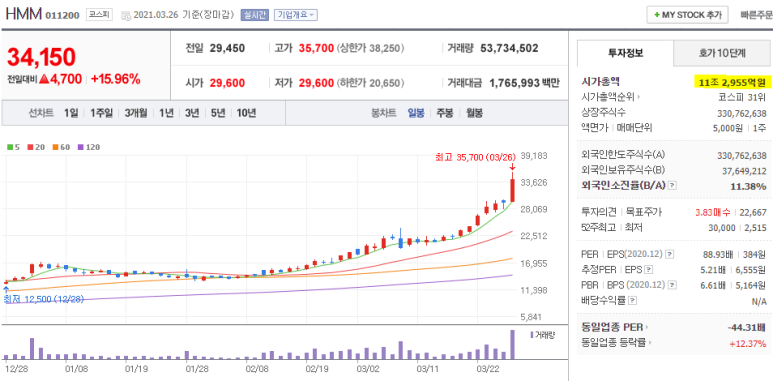Viewport: 773px width, 381px height.
Task: Click the purple 거래량 volume legend marker
Action: coord(532,335)
